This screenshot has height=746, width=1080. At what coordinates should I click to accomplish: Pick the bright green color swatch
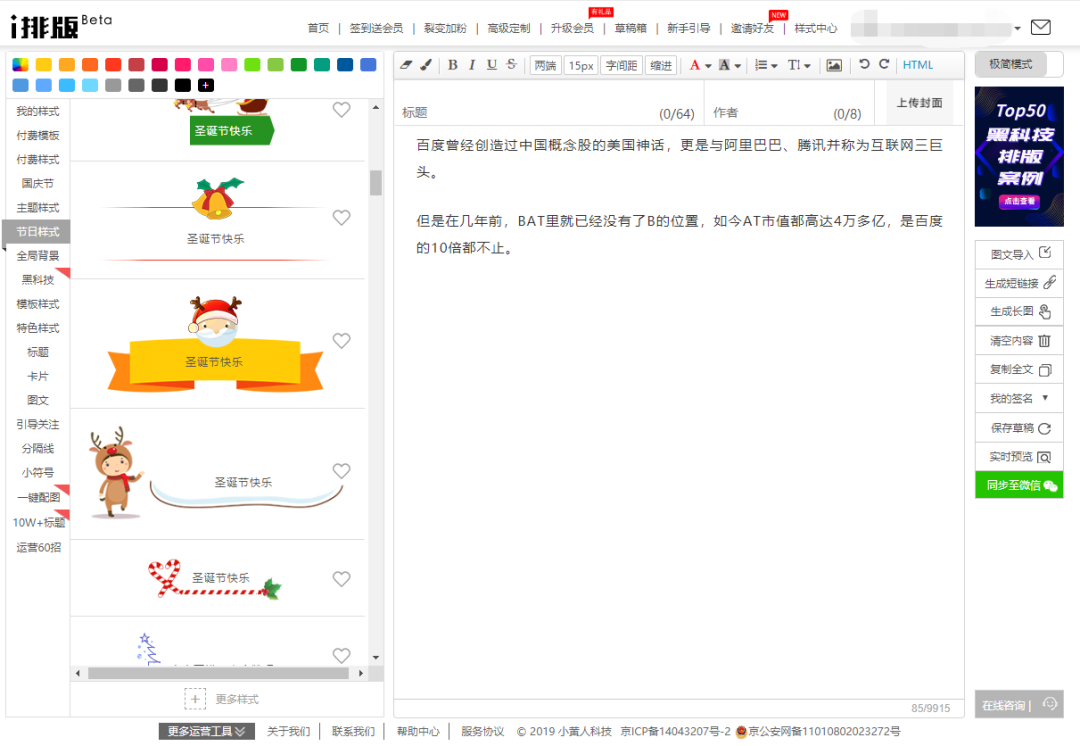[252, 65]
